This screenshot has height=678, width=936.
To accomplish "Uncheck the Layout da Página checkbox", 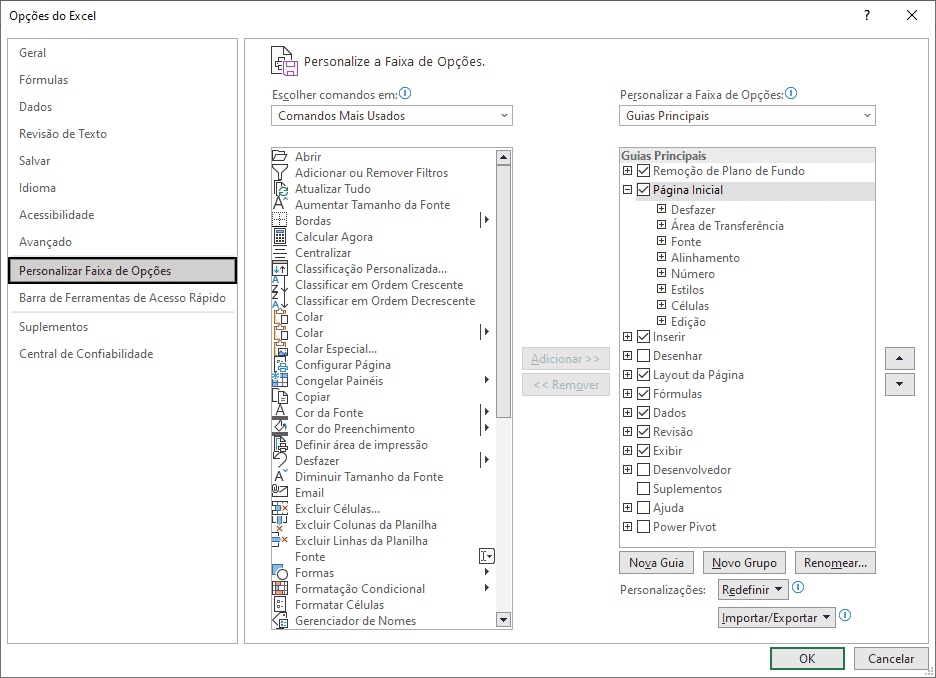I will pos(644,375).
